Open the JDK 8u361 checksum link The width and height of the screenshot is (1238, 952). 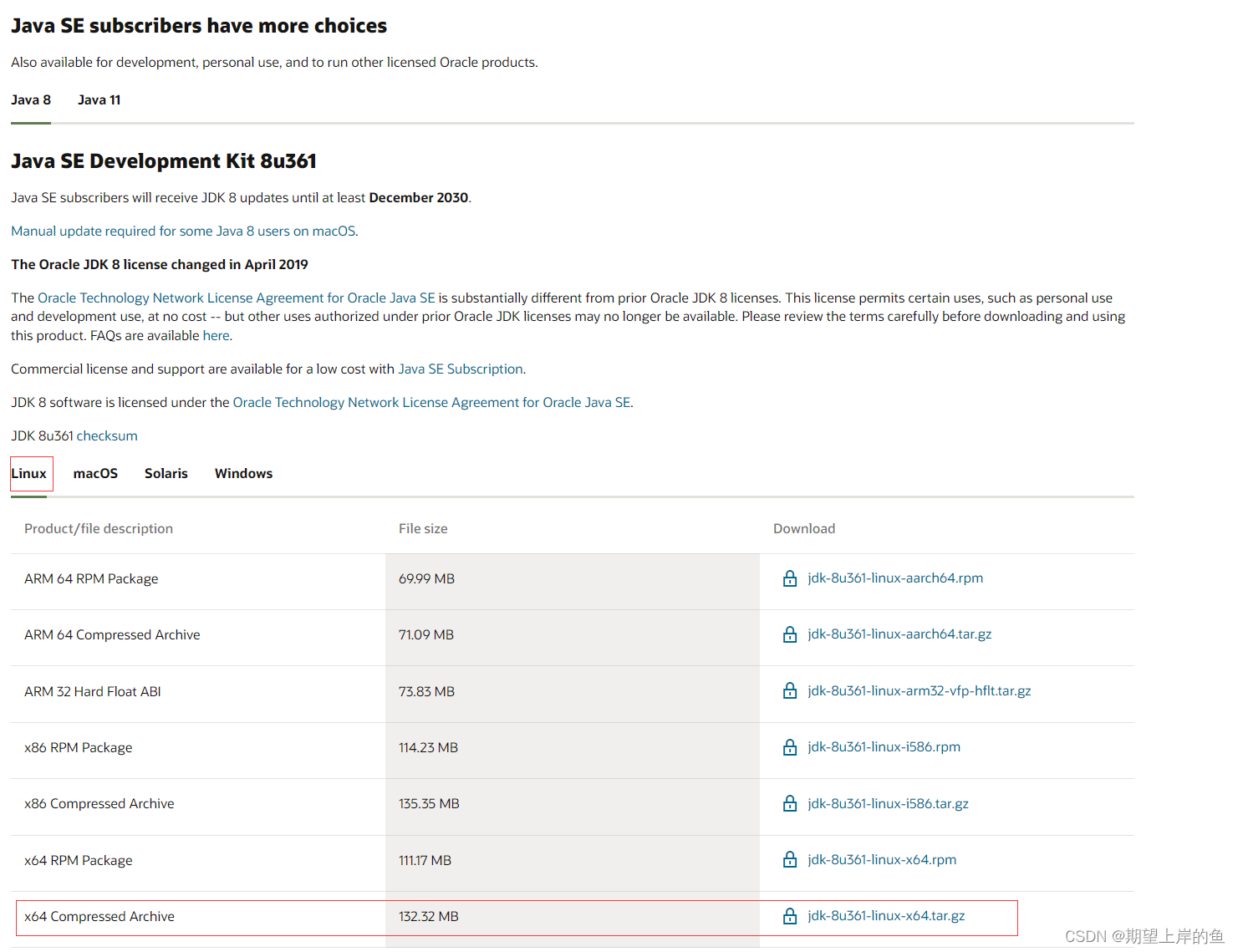click(107, 436)
